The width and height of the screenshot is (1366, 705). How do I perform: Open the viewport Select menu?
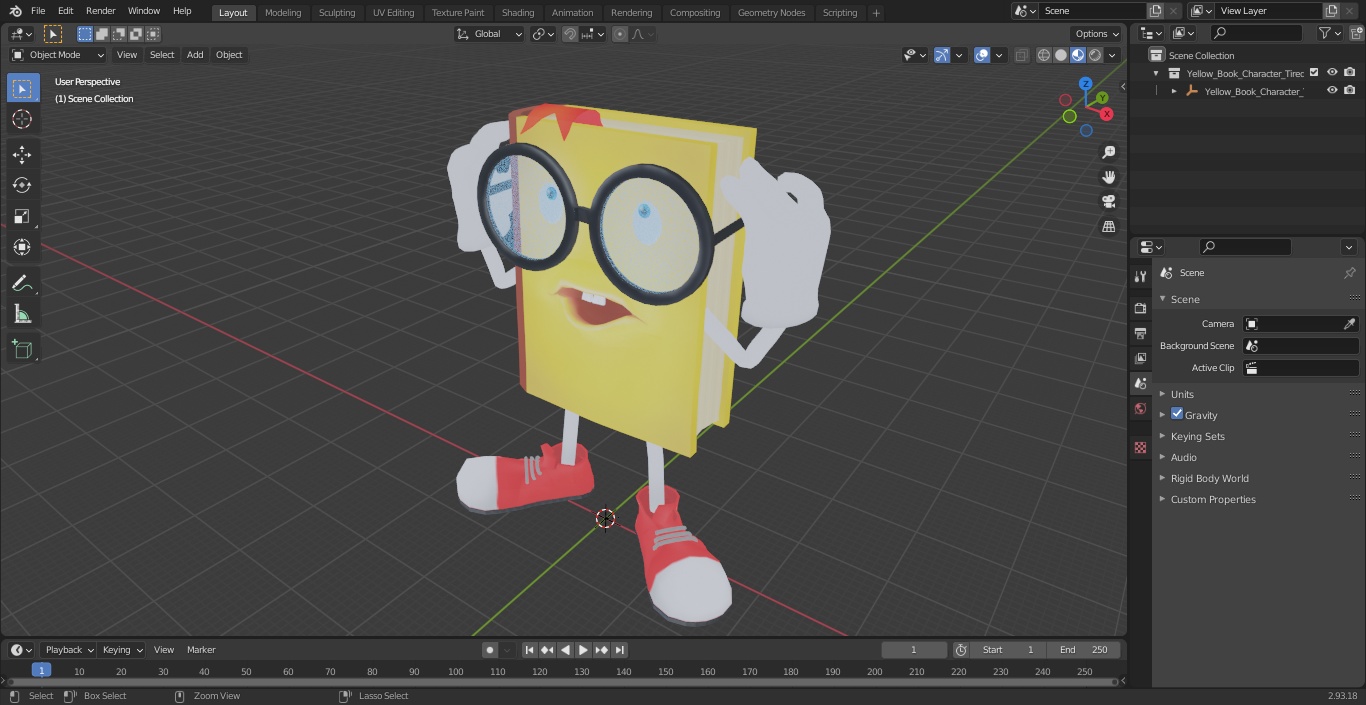coord(162,55)
